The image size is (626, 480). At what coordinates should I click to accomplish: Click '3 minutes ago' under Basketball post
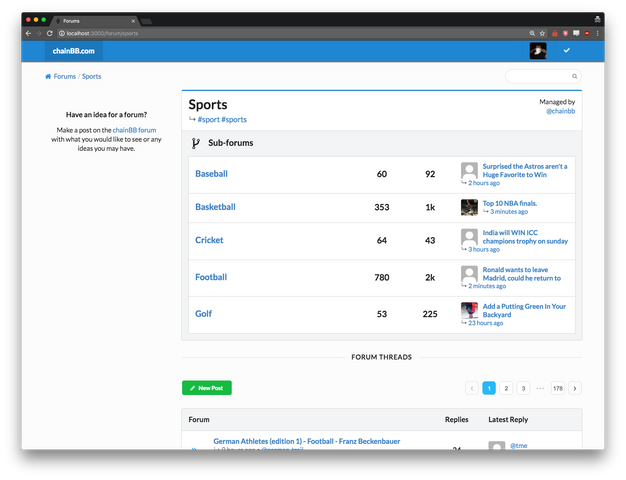pyautogui.click(x=509, y=212)
